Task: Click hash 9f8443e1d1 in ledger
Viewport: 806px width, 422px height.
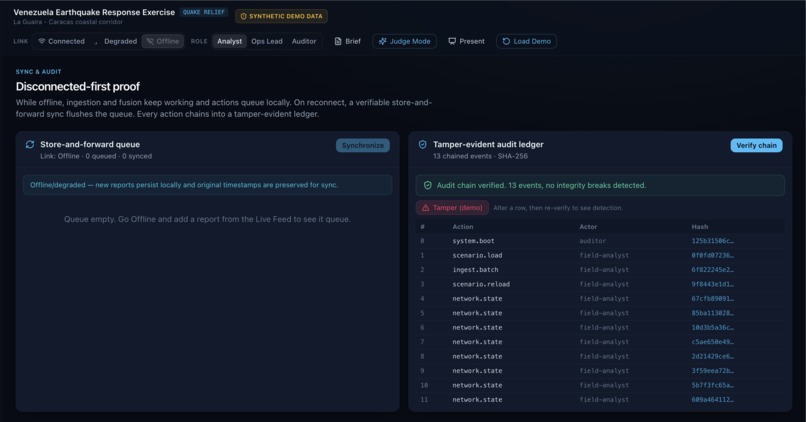Action: click(x=712, y=284)
